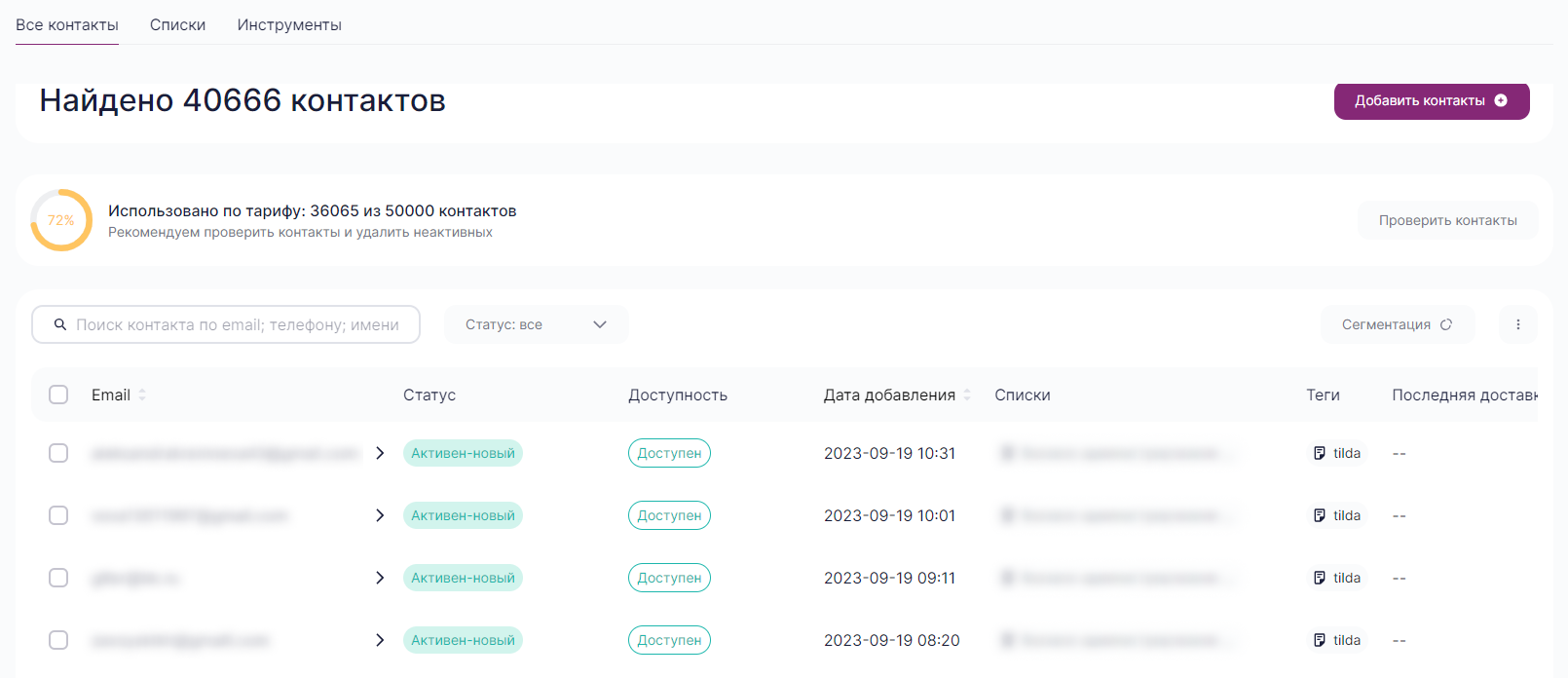The width and height of the screenshot is (1568, 678).
Task: Expand the first contact row chevron
Action: tap(380, 453)
